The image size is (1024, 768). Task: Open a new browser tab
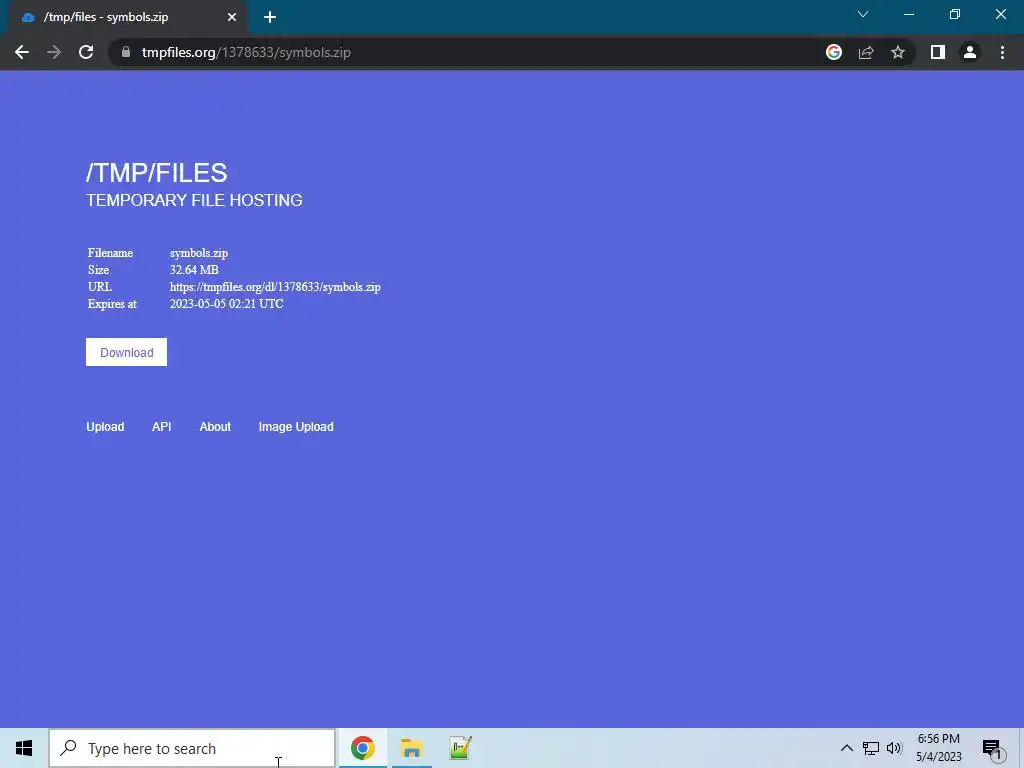(x=270, y=17)
